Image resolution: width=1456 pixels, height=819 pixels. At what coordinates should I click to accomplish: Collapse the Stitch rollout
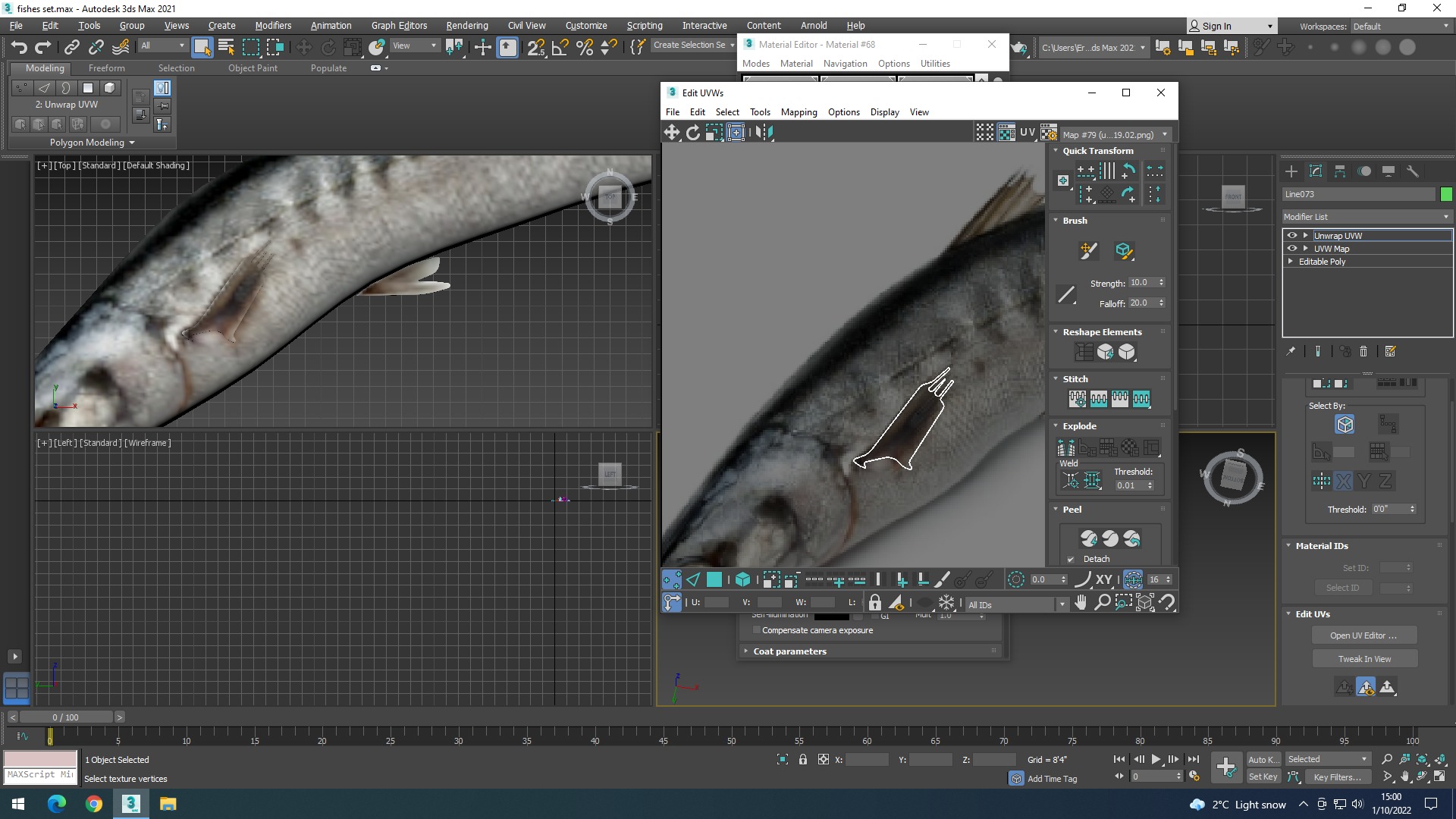click(1056, 378)
